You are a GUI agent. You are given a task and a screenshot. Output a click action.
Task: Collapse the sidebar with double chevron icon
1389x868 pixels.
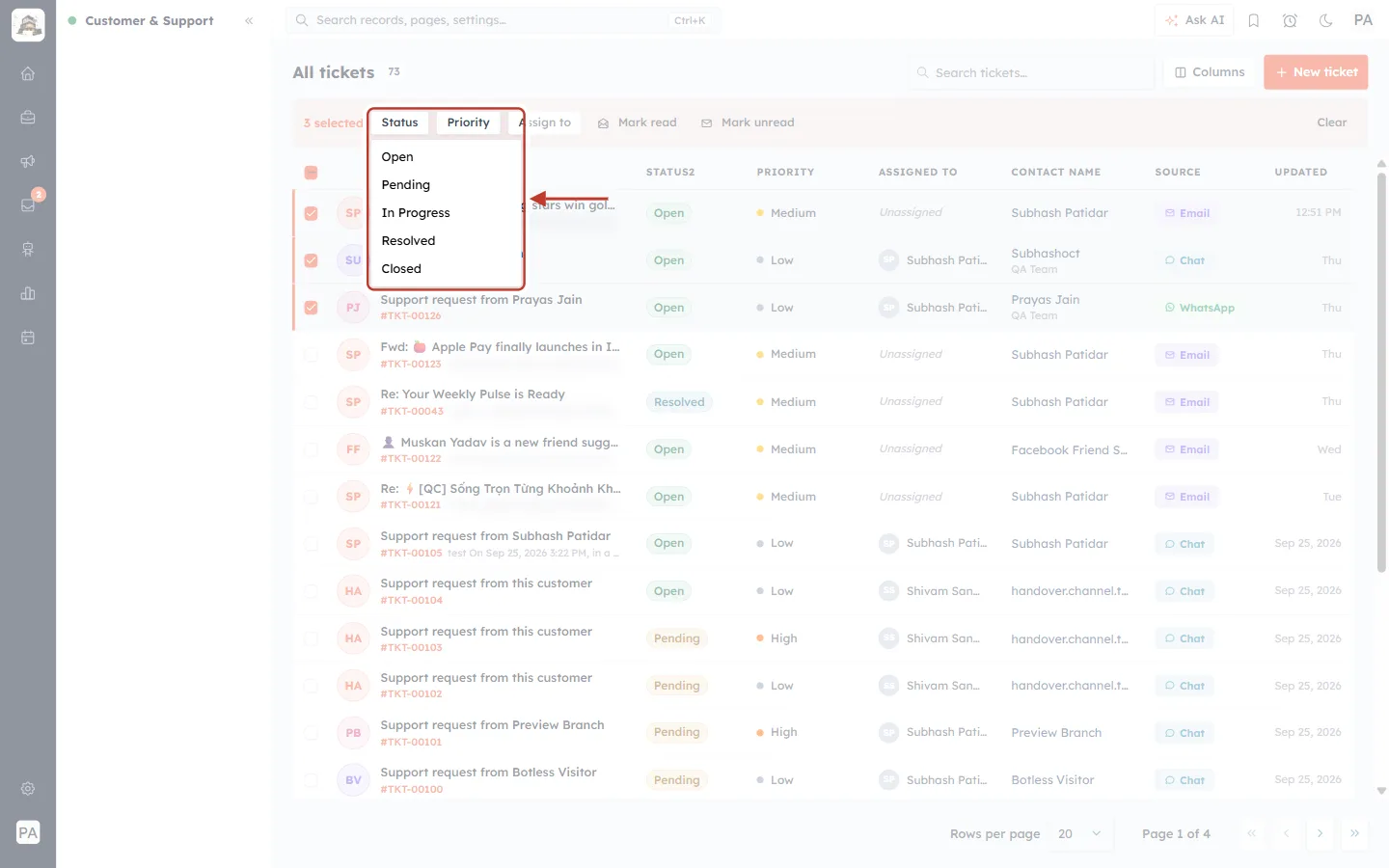point(249,20)
